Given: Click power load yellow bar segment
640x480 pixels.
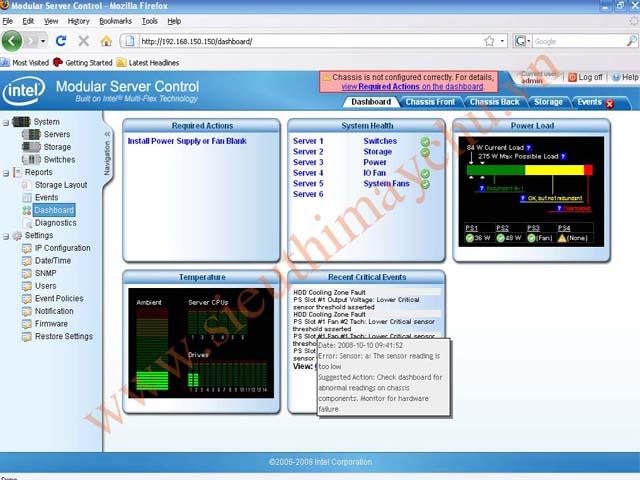Looking at the screenshot, I should tap(554, 170).
